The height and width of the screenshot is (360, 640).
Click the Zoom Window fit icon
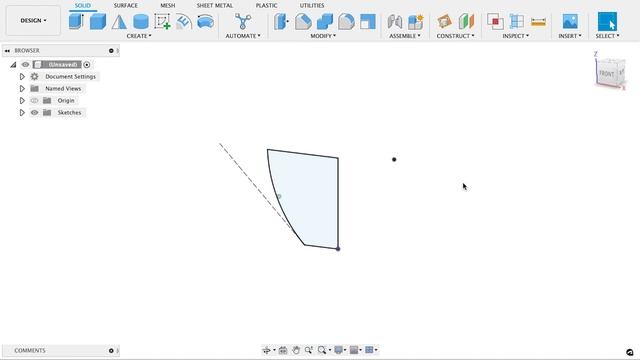322,350
